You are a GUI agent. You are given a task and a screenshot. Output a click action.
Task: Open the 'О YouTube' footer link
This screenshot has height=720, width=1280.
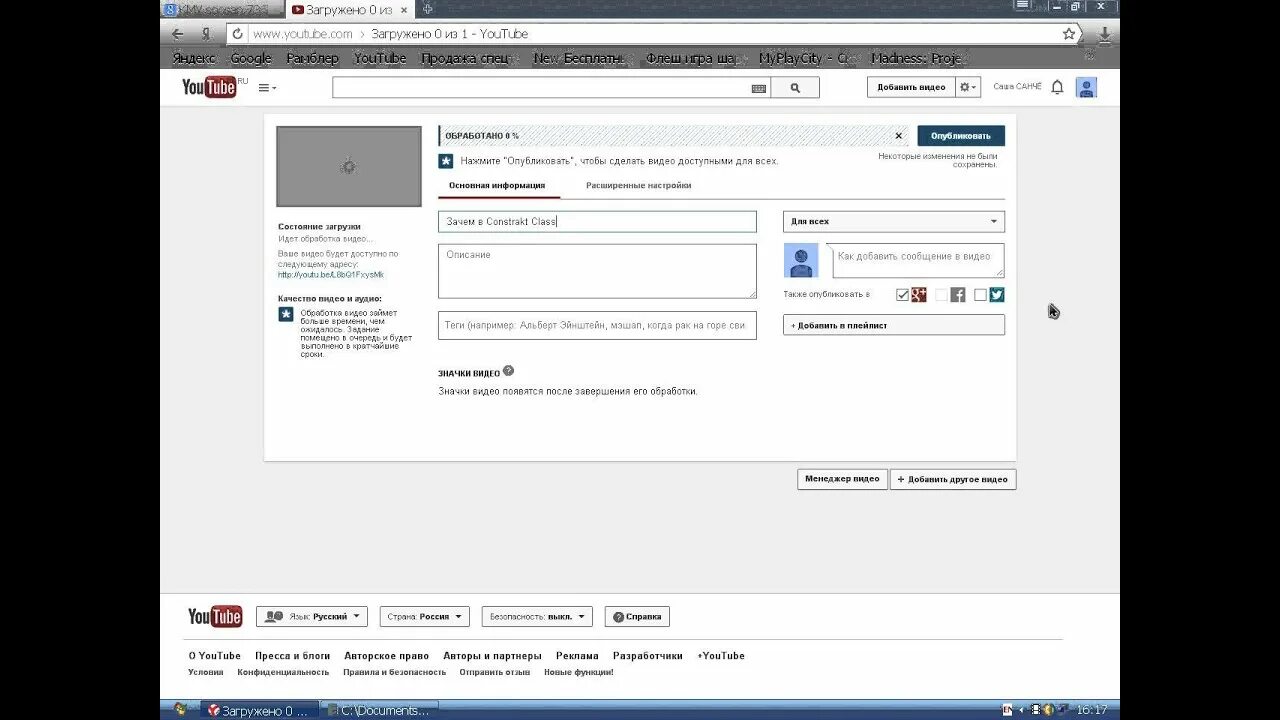(215, 656)
